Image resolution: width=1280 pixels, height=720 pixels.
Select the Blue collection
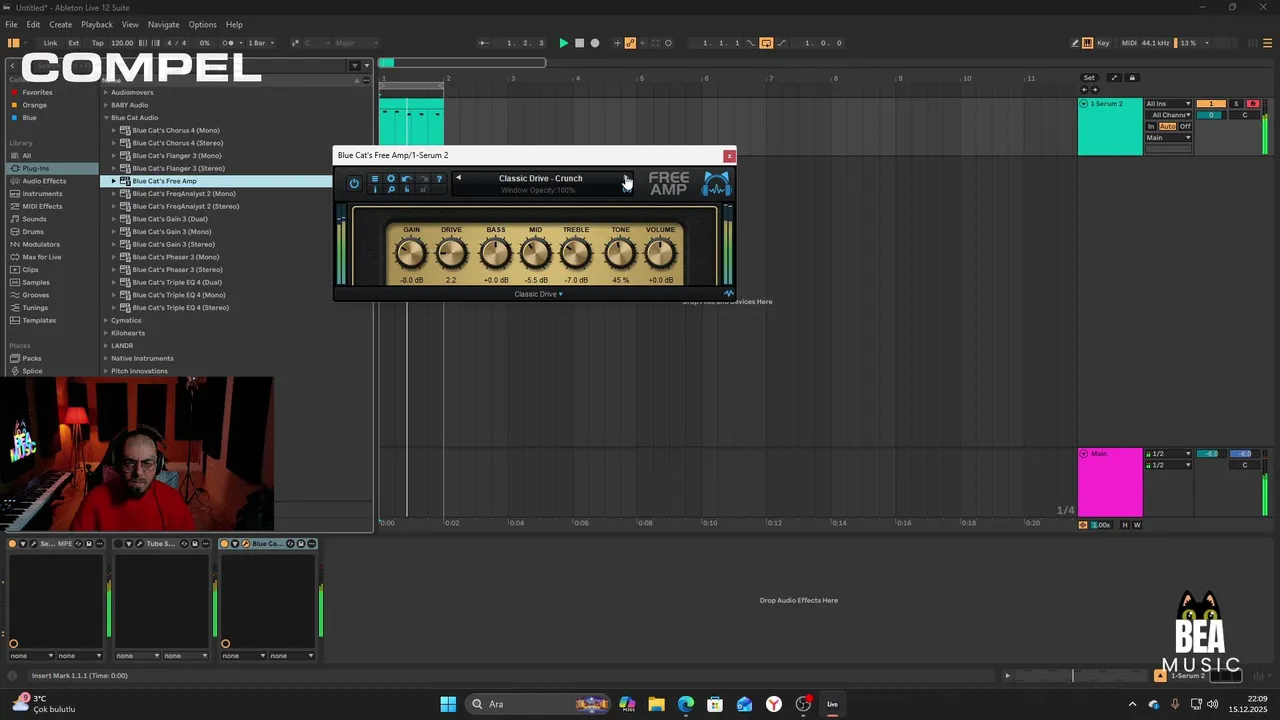(29, 118)
